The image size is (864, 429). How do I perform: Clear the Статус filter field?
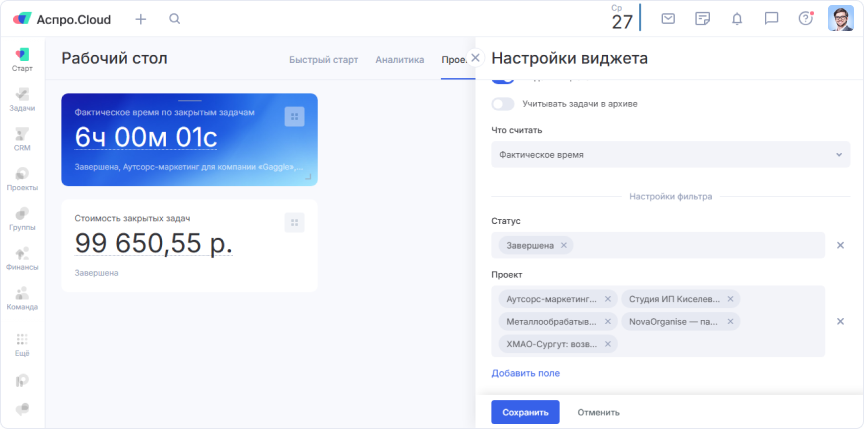[840, 246]
